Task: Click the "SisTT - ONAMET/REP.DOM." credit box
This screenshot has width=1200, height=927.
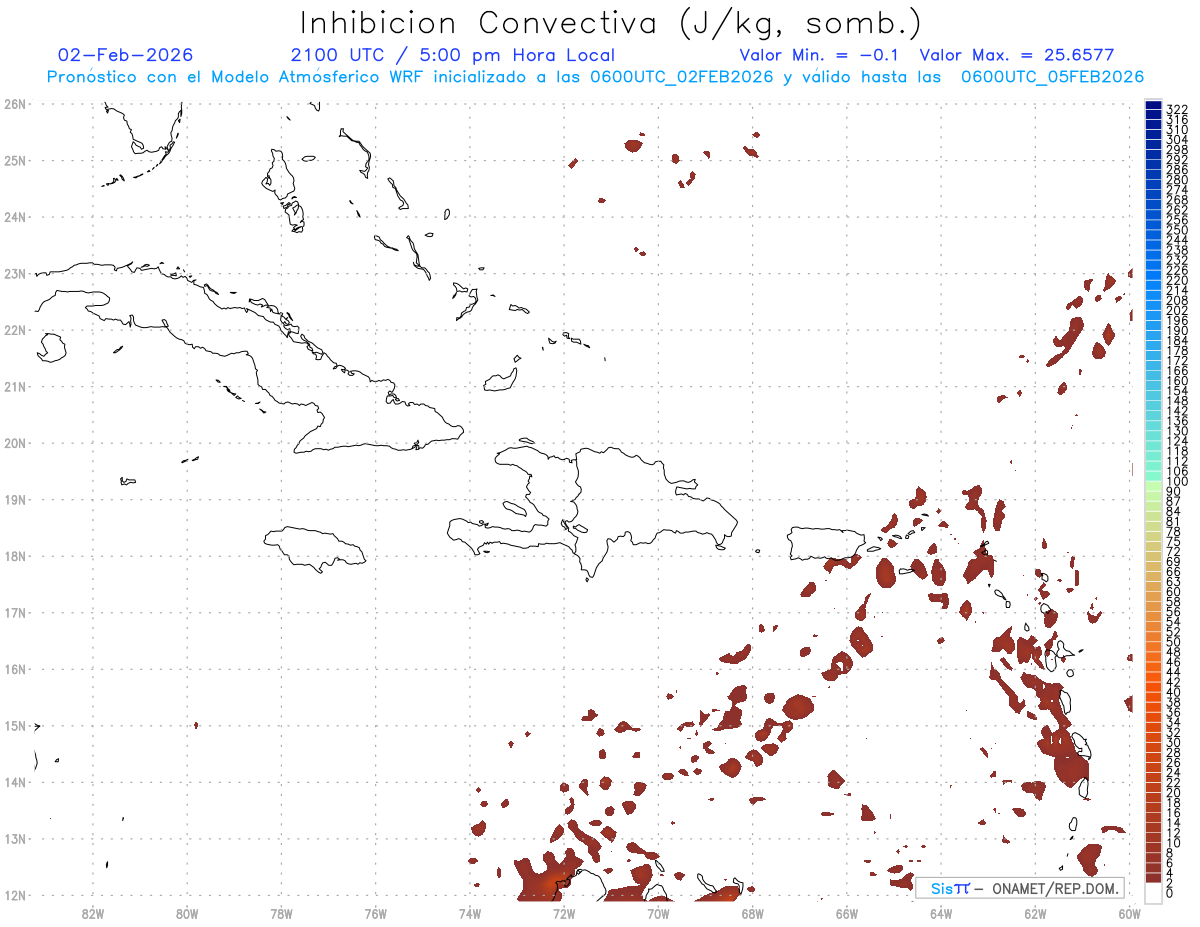Action: [x=1019, y=888]
